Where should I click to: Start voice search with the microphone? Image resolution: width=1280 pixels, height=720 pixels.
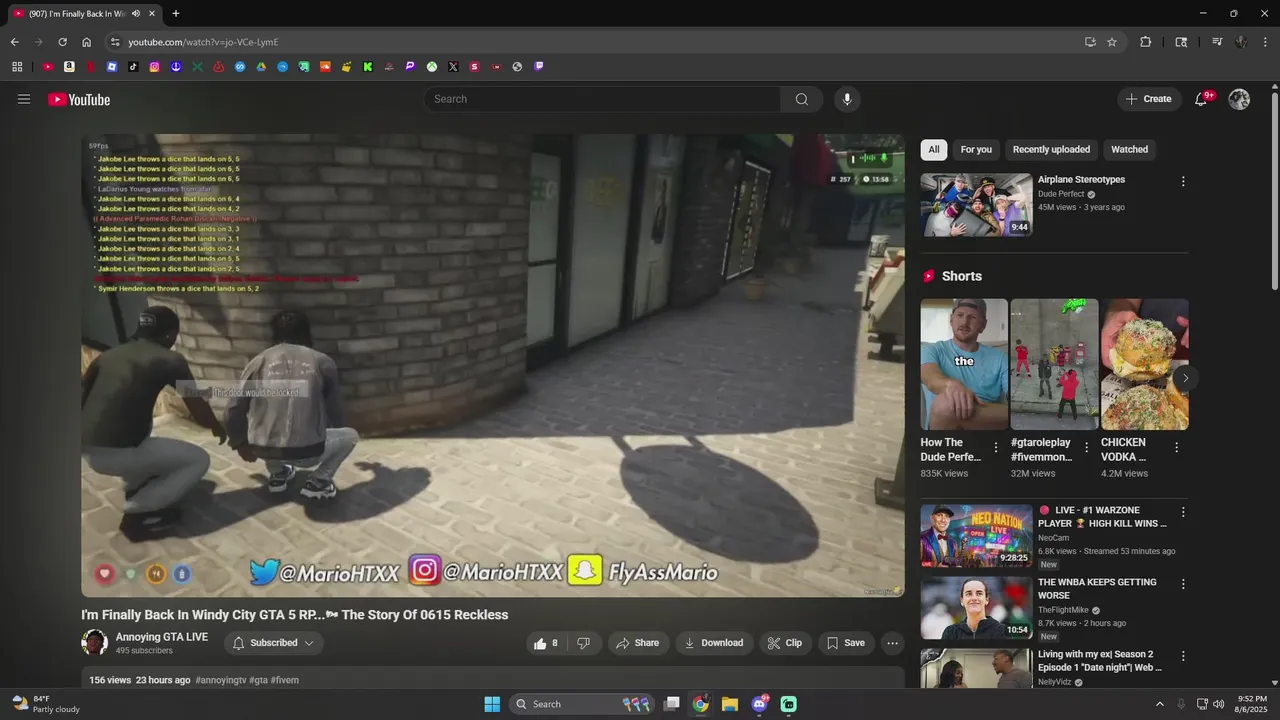click(x=847, y=99)
